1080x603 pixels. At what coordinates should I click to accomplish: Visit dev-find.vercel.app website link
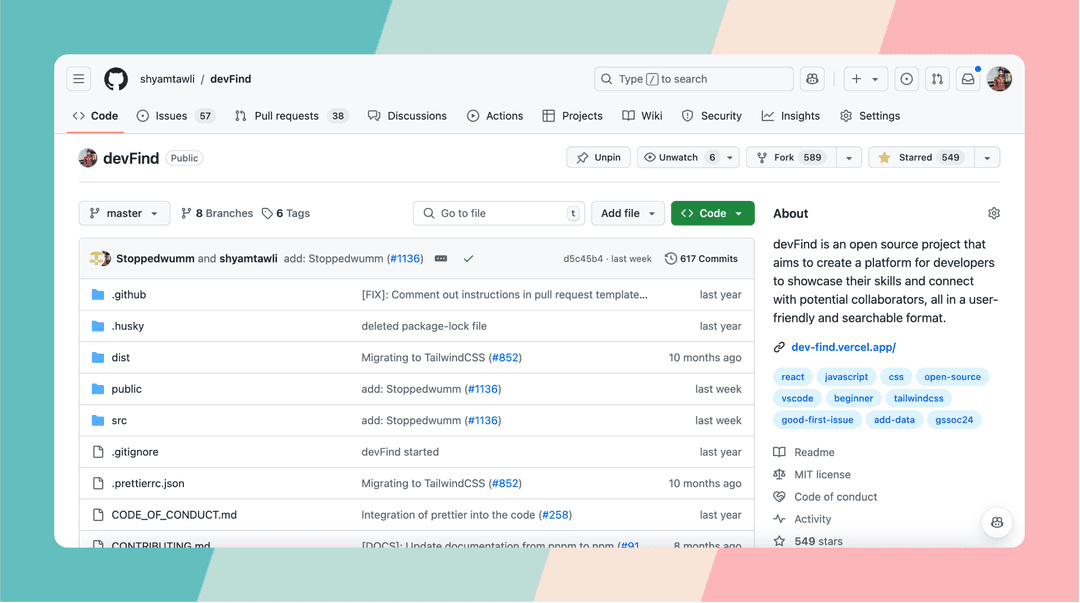[x=843, y=347]
